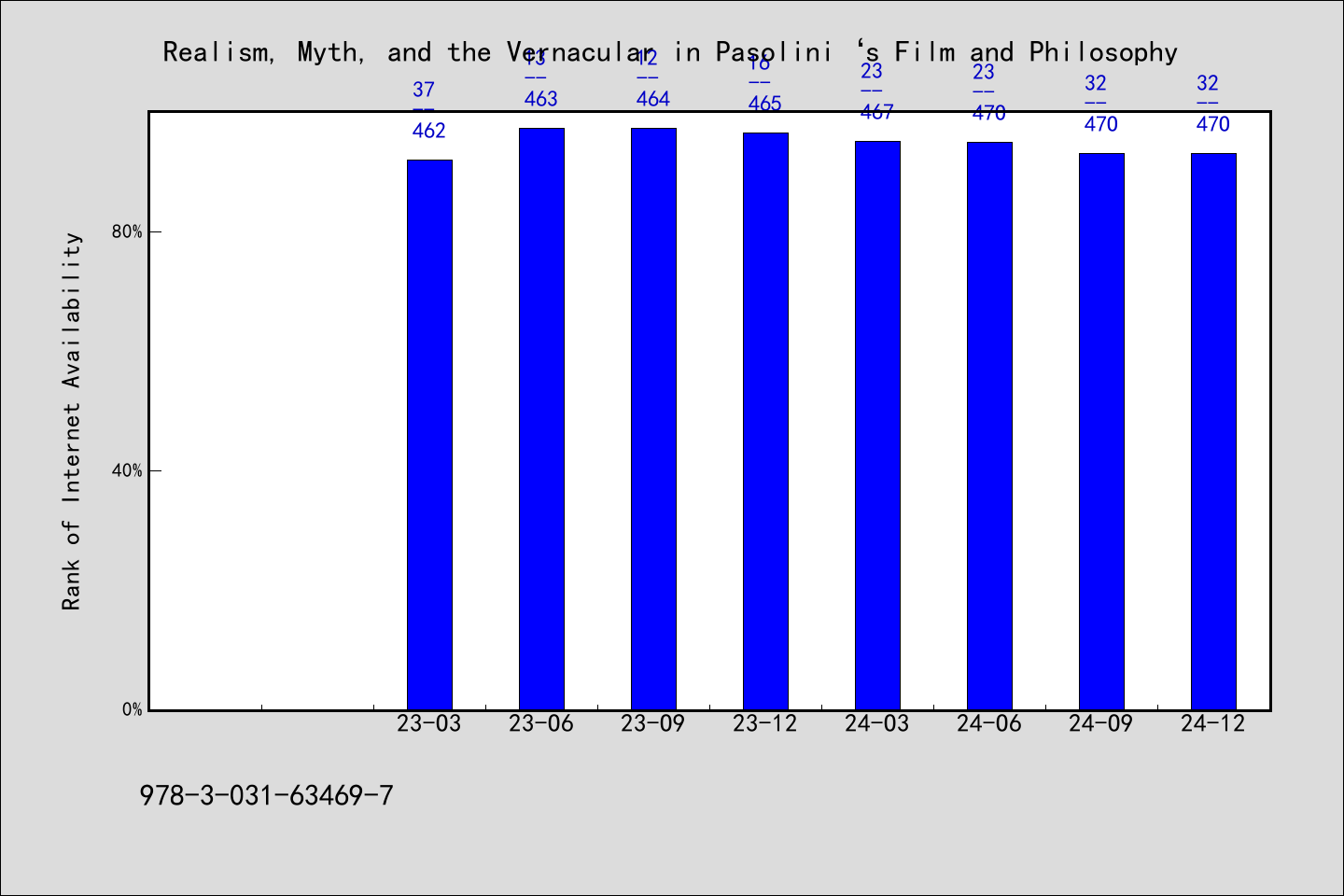Select the blue bar for 24-03
Viewport: 1344px width, 896px height.
point(877,426)
